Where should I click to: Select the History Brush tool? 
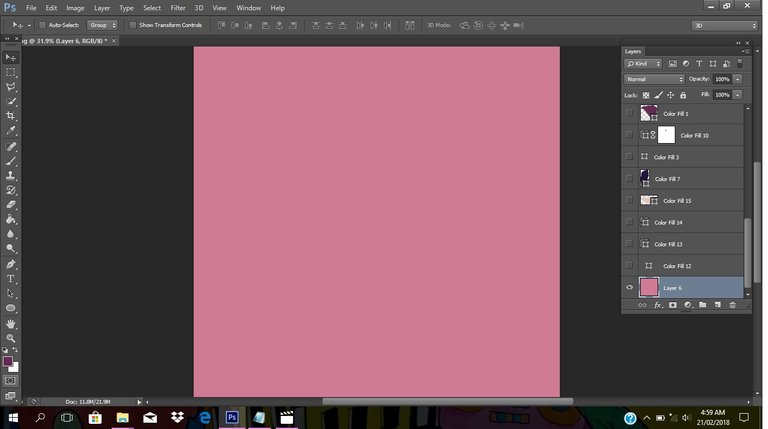[x=10, y=190]
